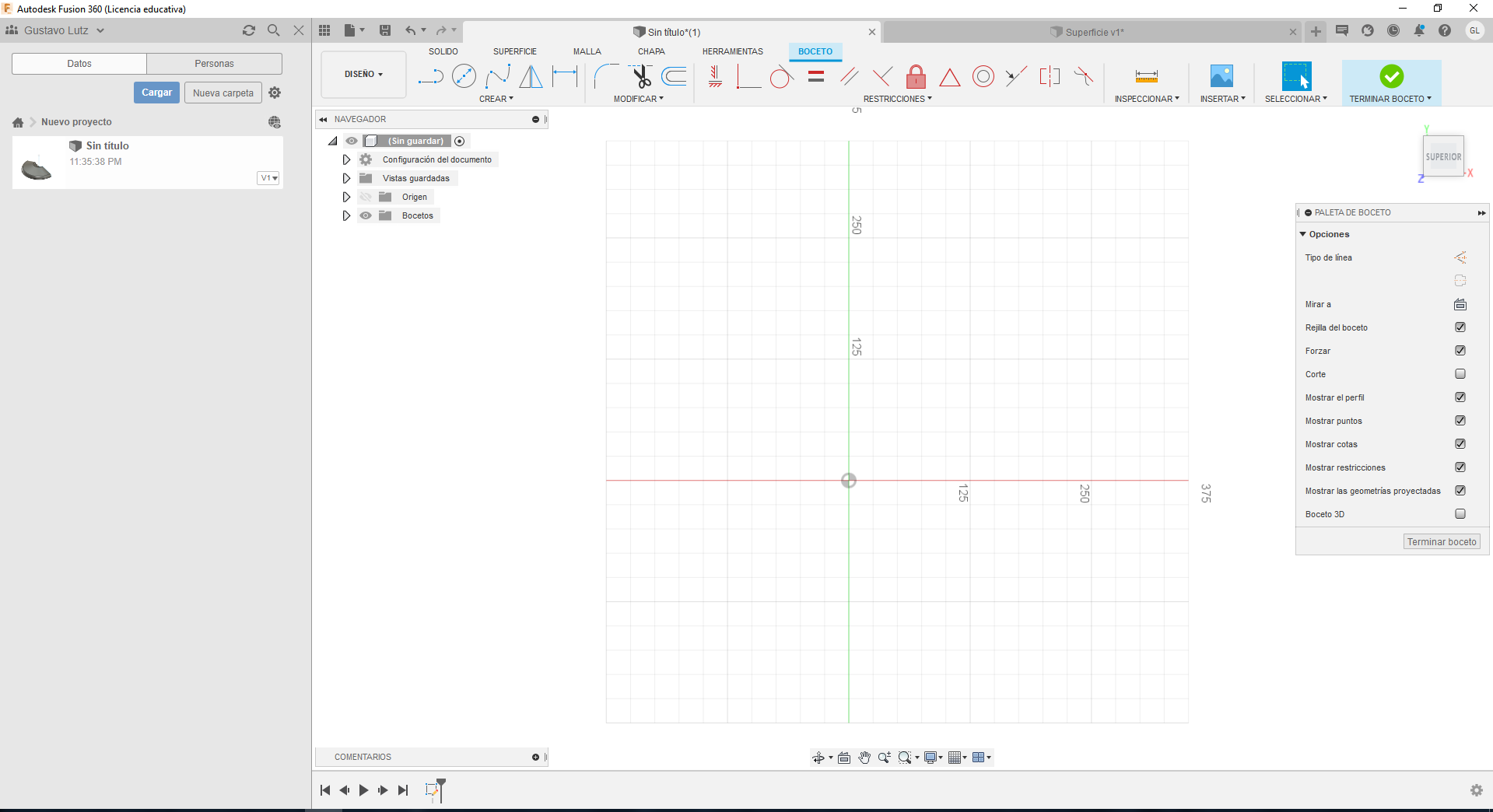
Task: Click the Look At icon in palette
Action: 1460,304
